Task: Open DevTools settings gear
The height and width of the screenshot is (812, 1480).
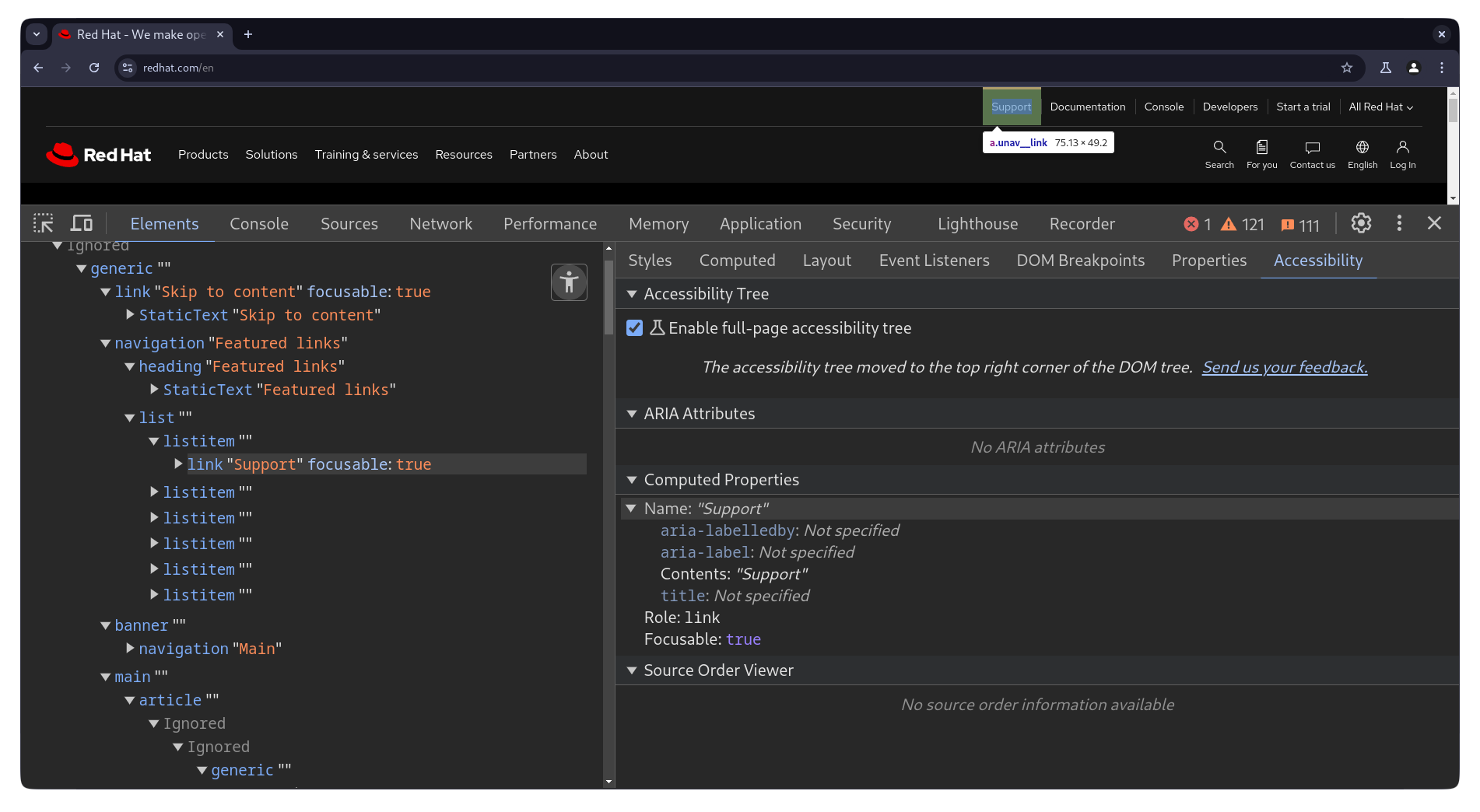Action: [1360, 223]
